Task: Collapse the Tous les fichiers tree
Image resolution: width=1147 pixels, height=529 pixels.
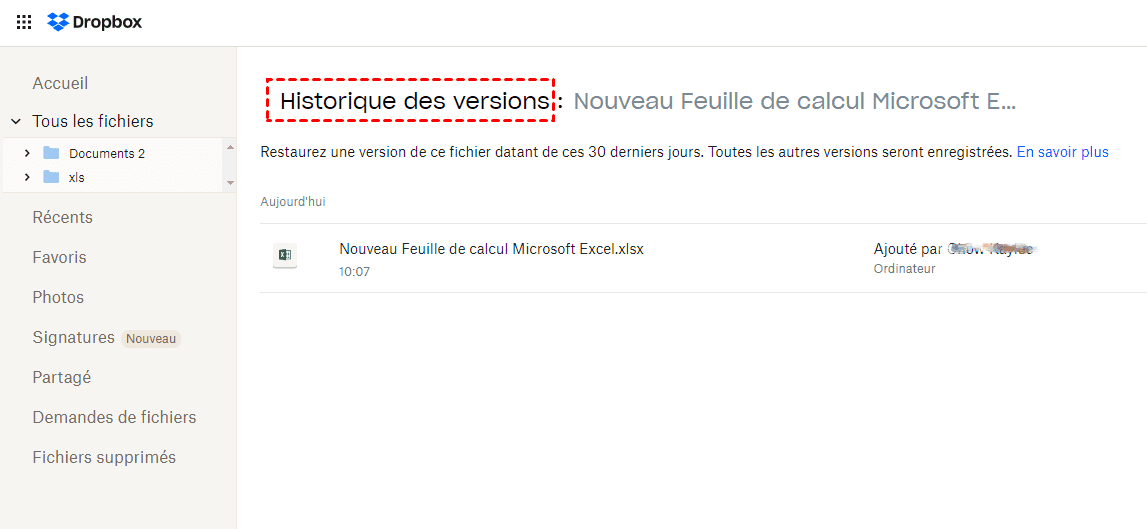Action: [16, 122]
